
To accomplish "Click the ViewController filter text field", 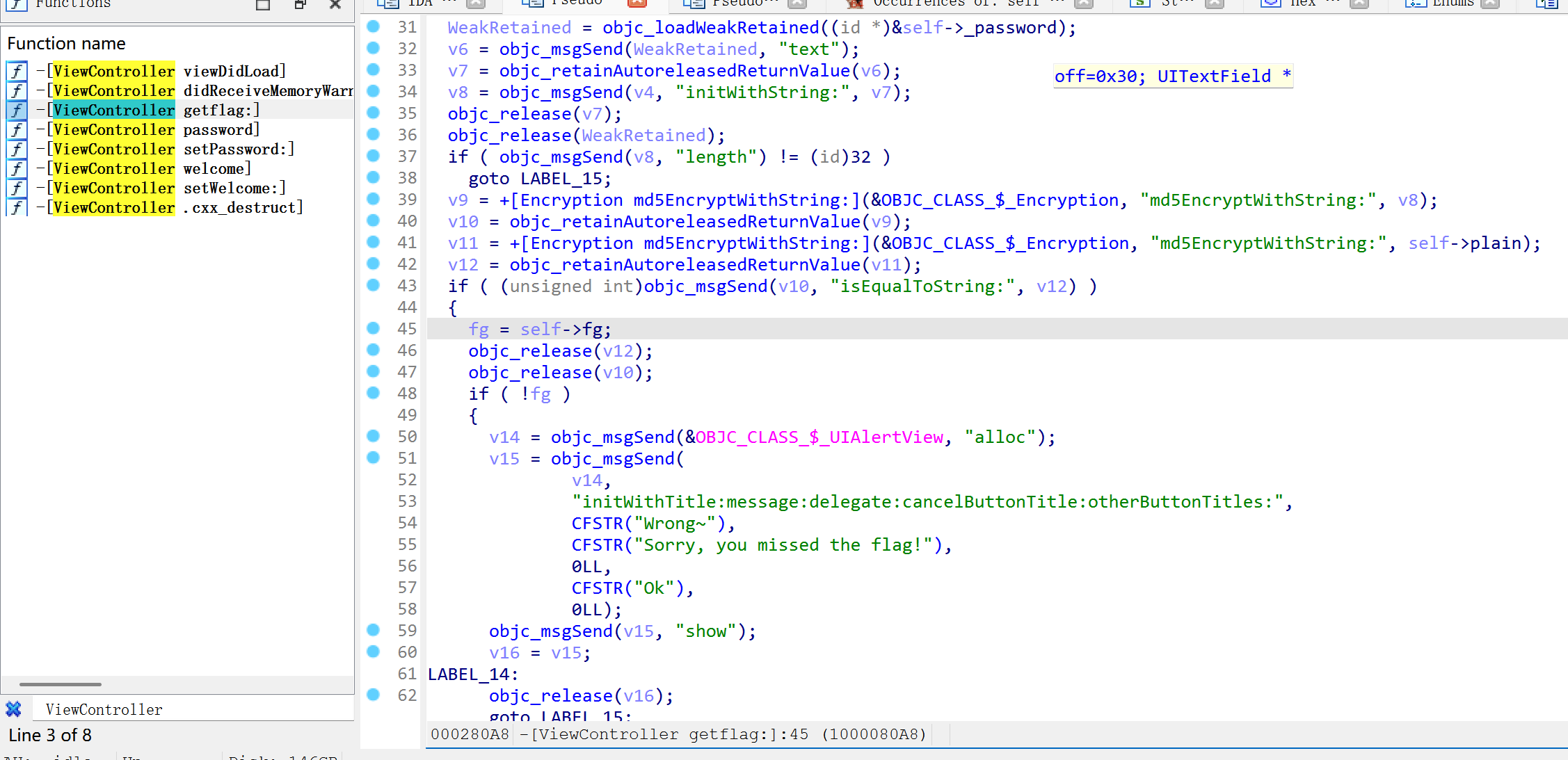I will click(195, 709).
